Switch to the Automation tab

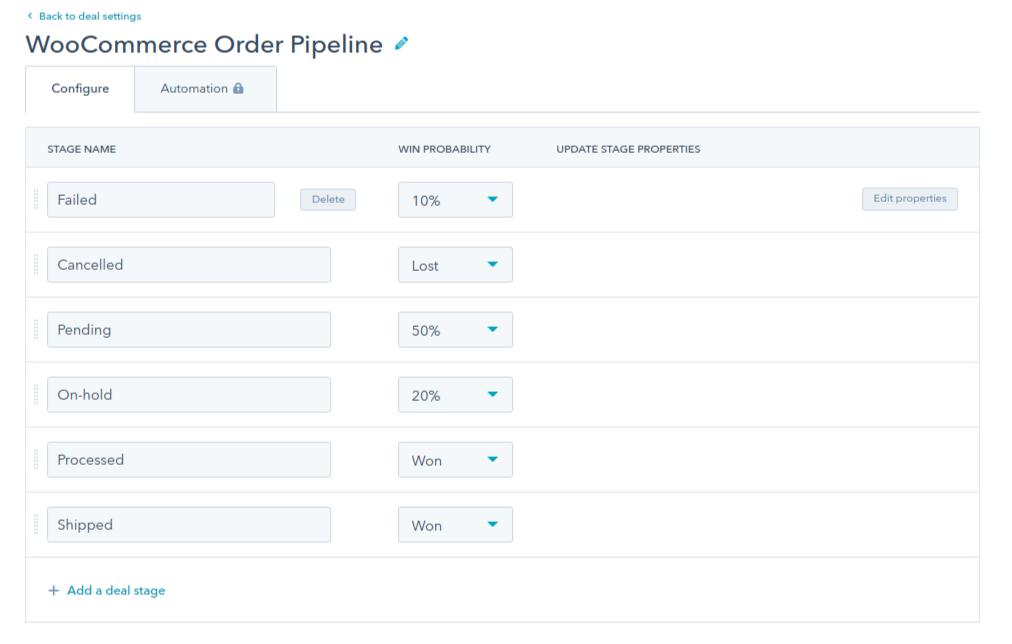205,88
